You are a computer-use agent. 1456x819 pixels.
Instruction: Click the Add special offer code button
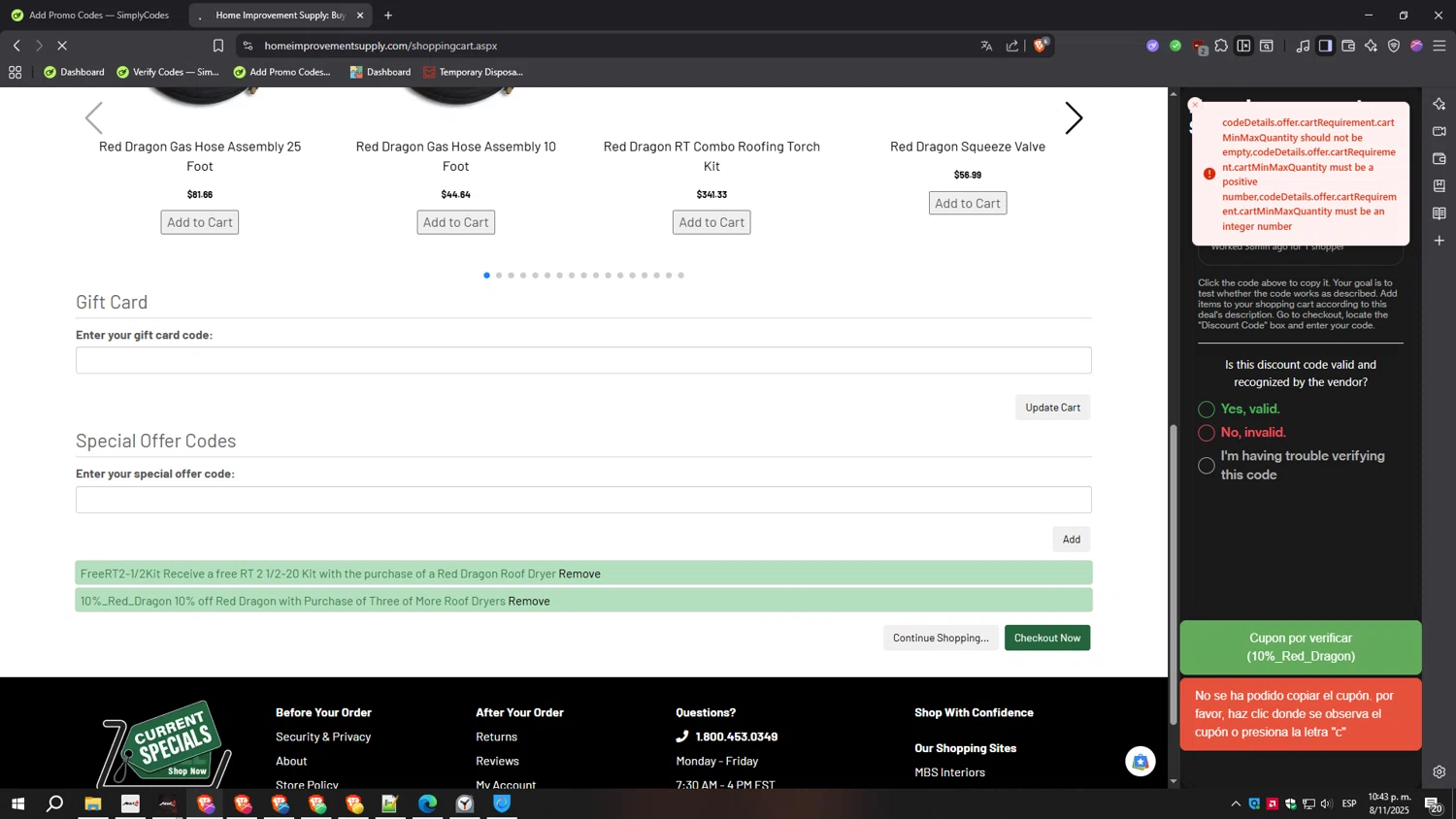(x=1072, y=540)
